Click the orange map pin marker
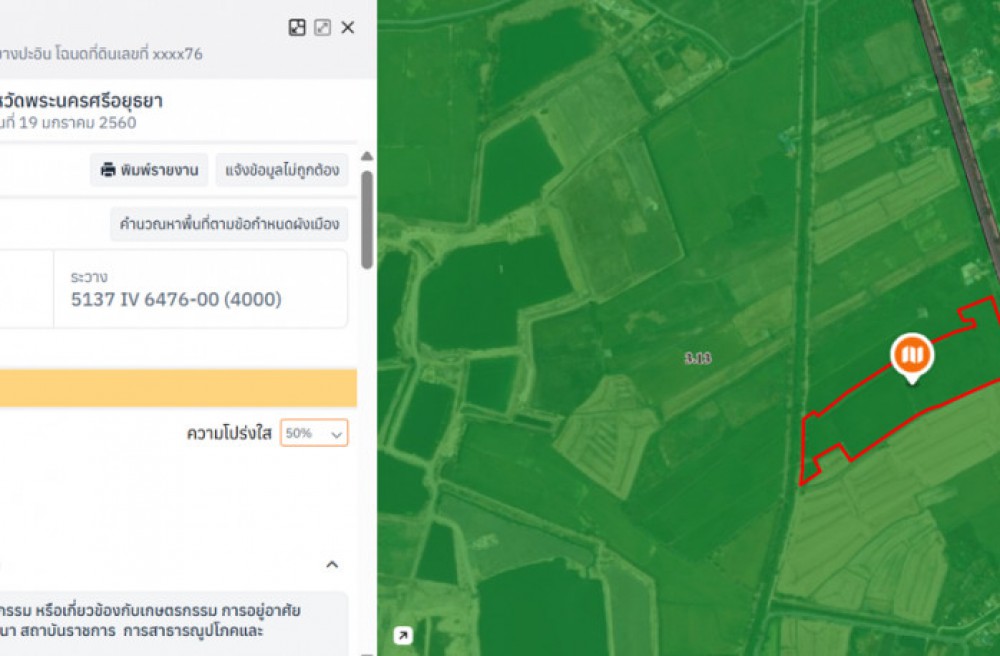1000x656 pixels. coord(911,355)
